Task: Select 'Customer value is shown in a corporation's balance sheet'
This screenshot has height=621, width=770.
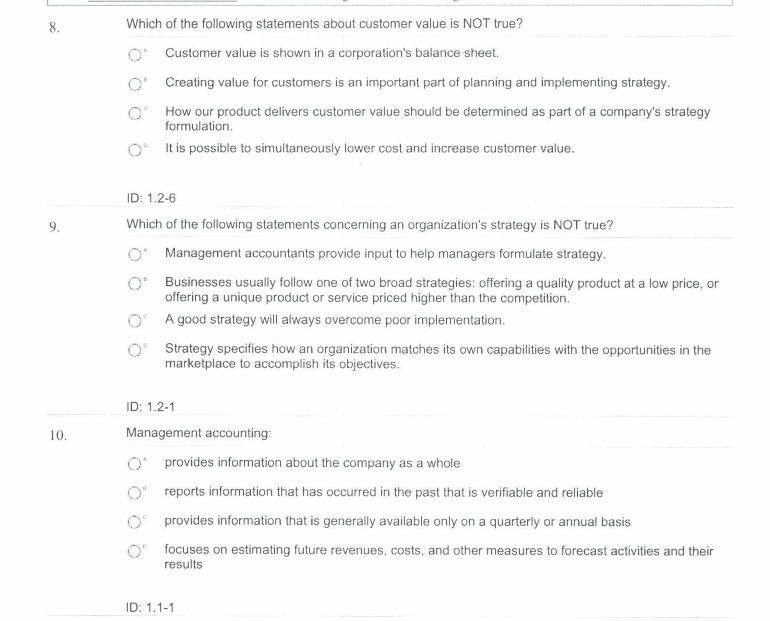Action: 135,55
